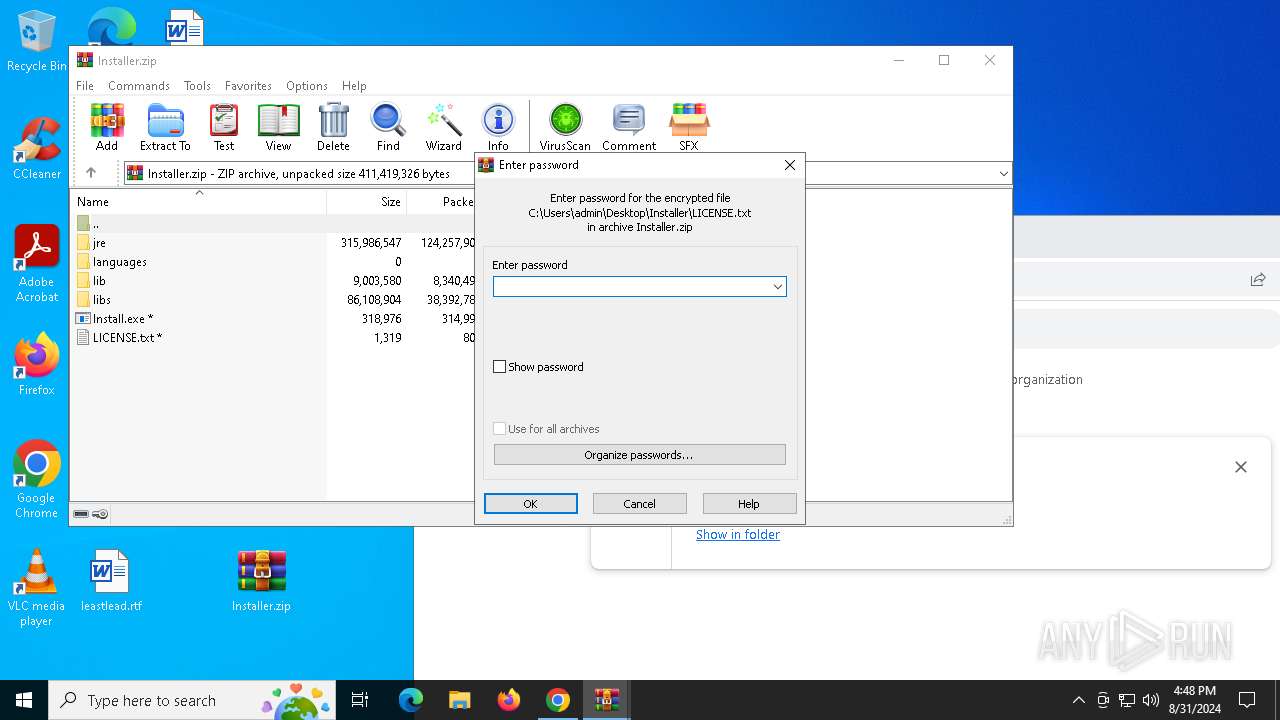Open the File menu
The image size is (1280, 720).
[x=85, y=86]
